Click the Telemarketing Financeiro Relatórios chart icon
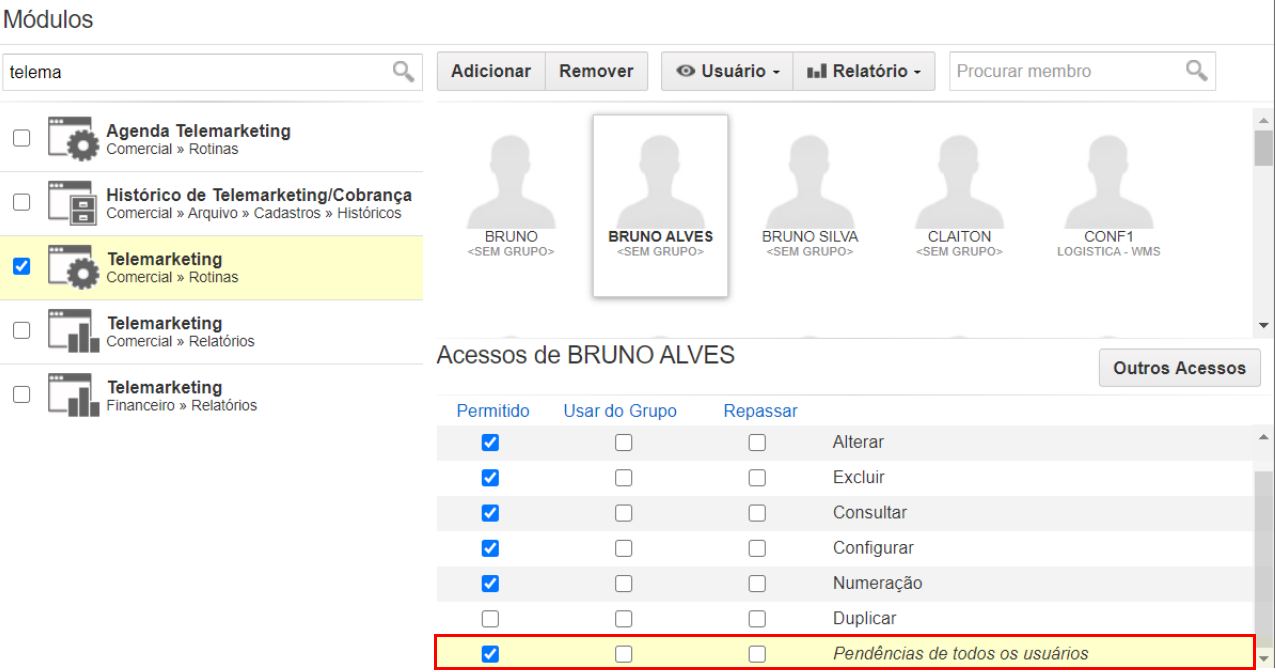Viewport: 1276px width, 672px height. point(73,395)
